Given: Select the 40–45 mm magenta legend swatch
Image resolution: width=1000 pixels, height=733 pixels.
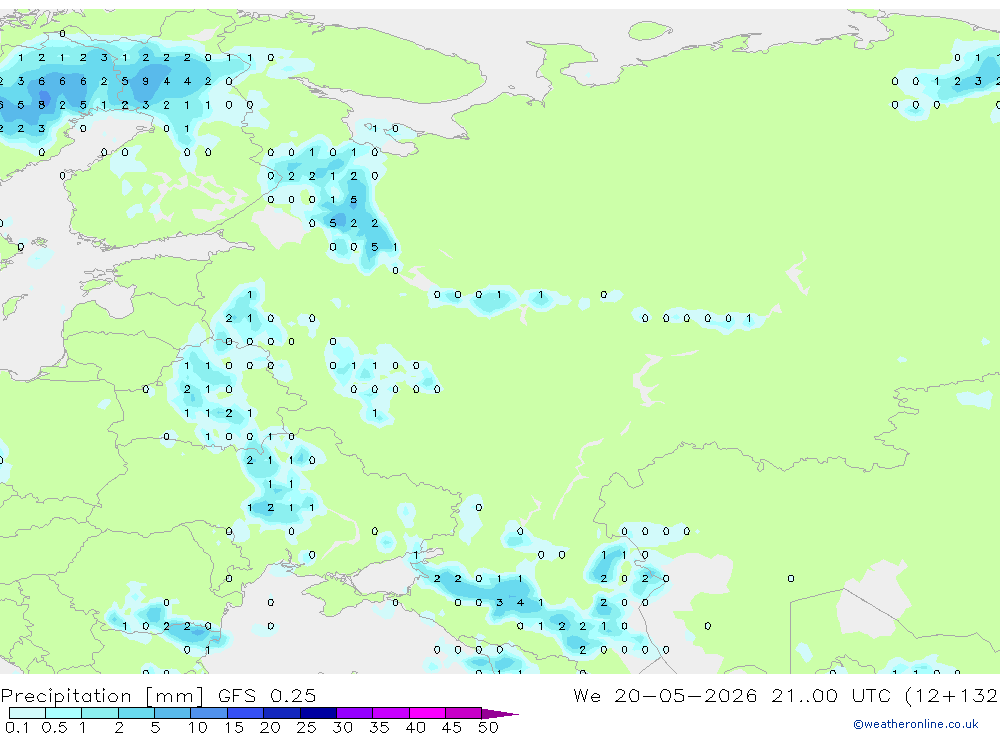Looking at the screenshot, I should tap(427, 713).
